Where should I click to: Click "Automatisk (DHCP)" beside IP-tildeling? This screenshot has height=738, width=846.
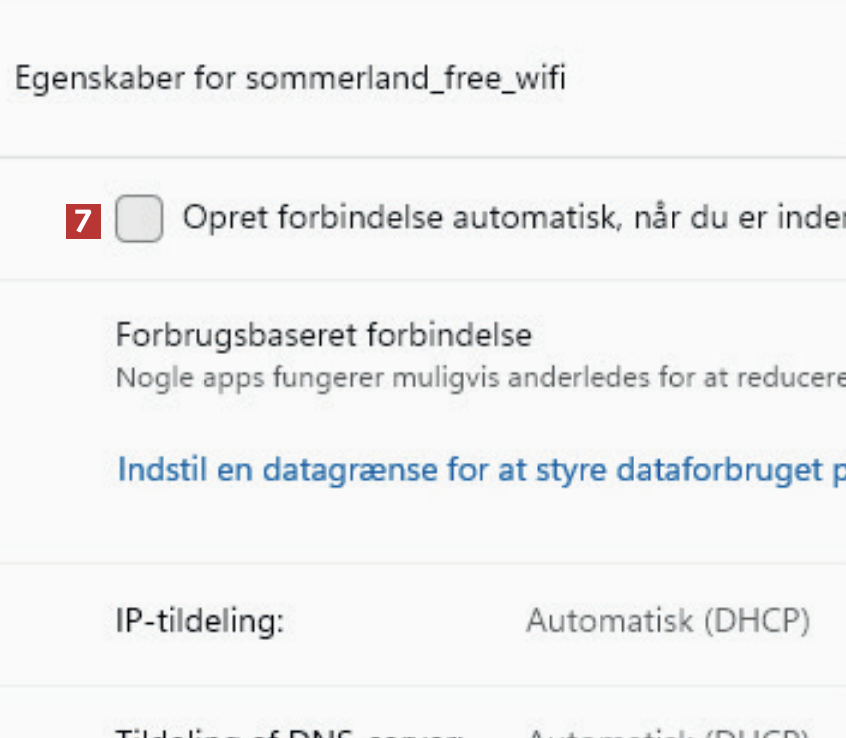[667, 622]
